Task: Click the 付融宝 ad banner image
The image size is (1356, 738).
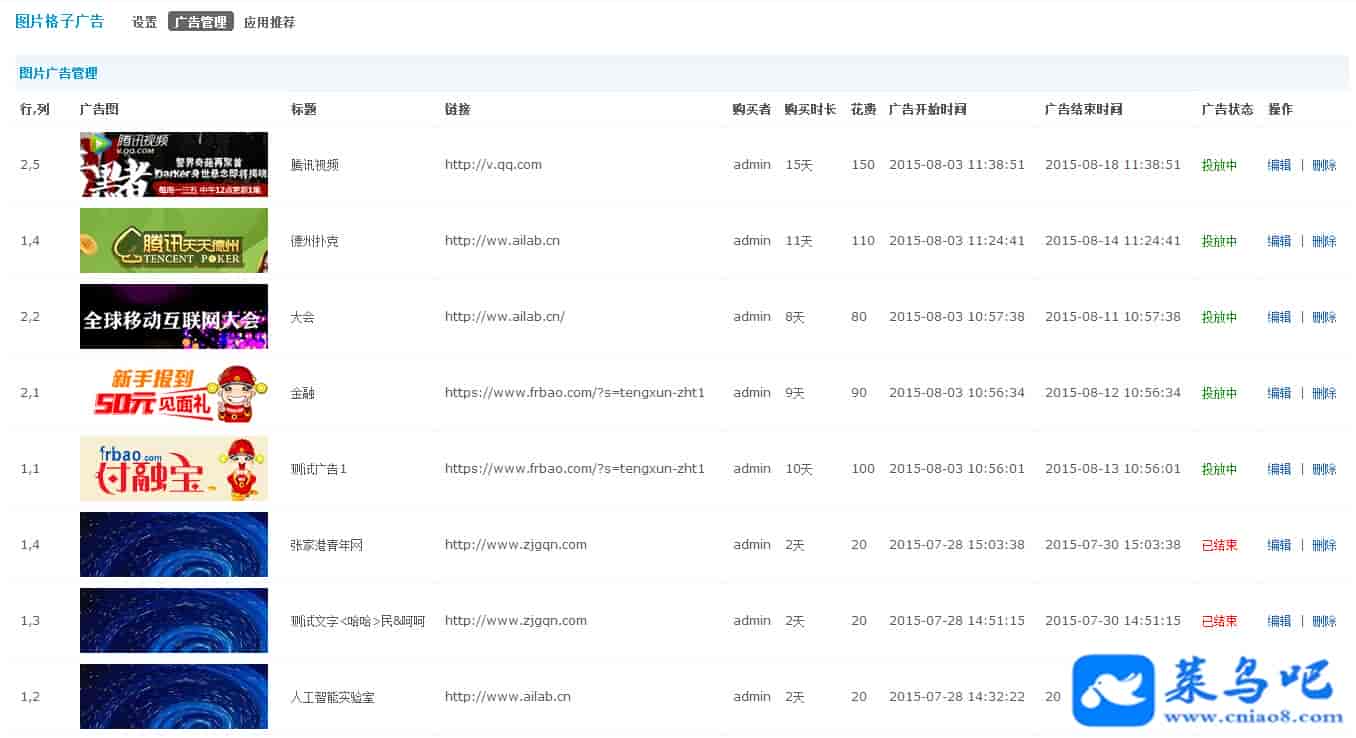Action: point(174,469)
